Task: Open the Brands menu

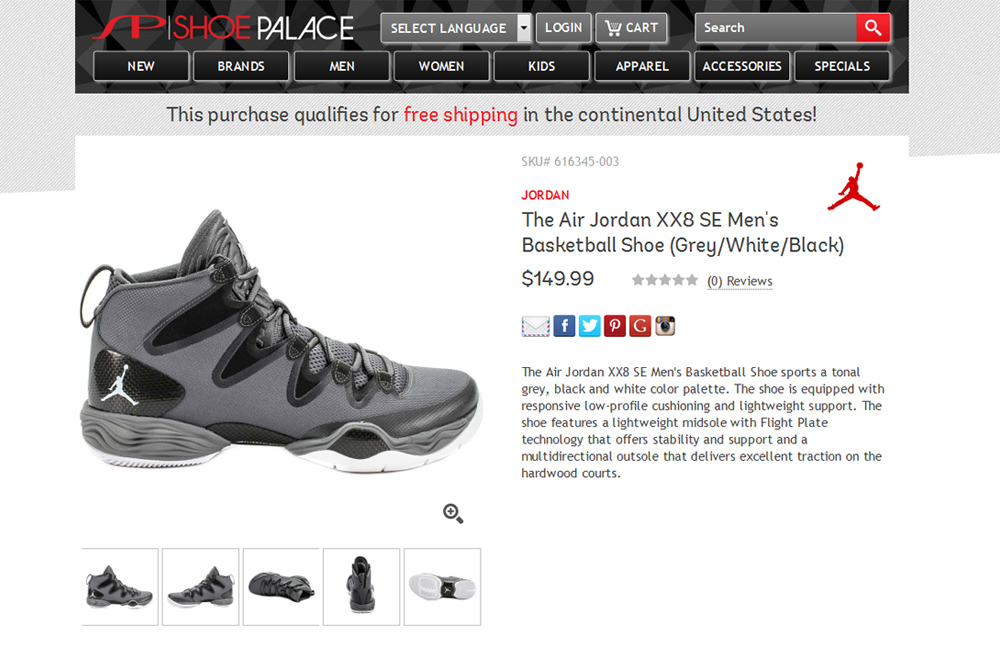Action: [241, 66]
